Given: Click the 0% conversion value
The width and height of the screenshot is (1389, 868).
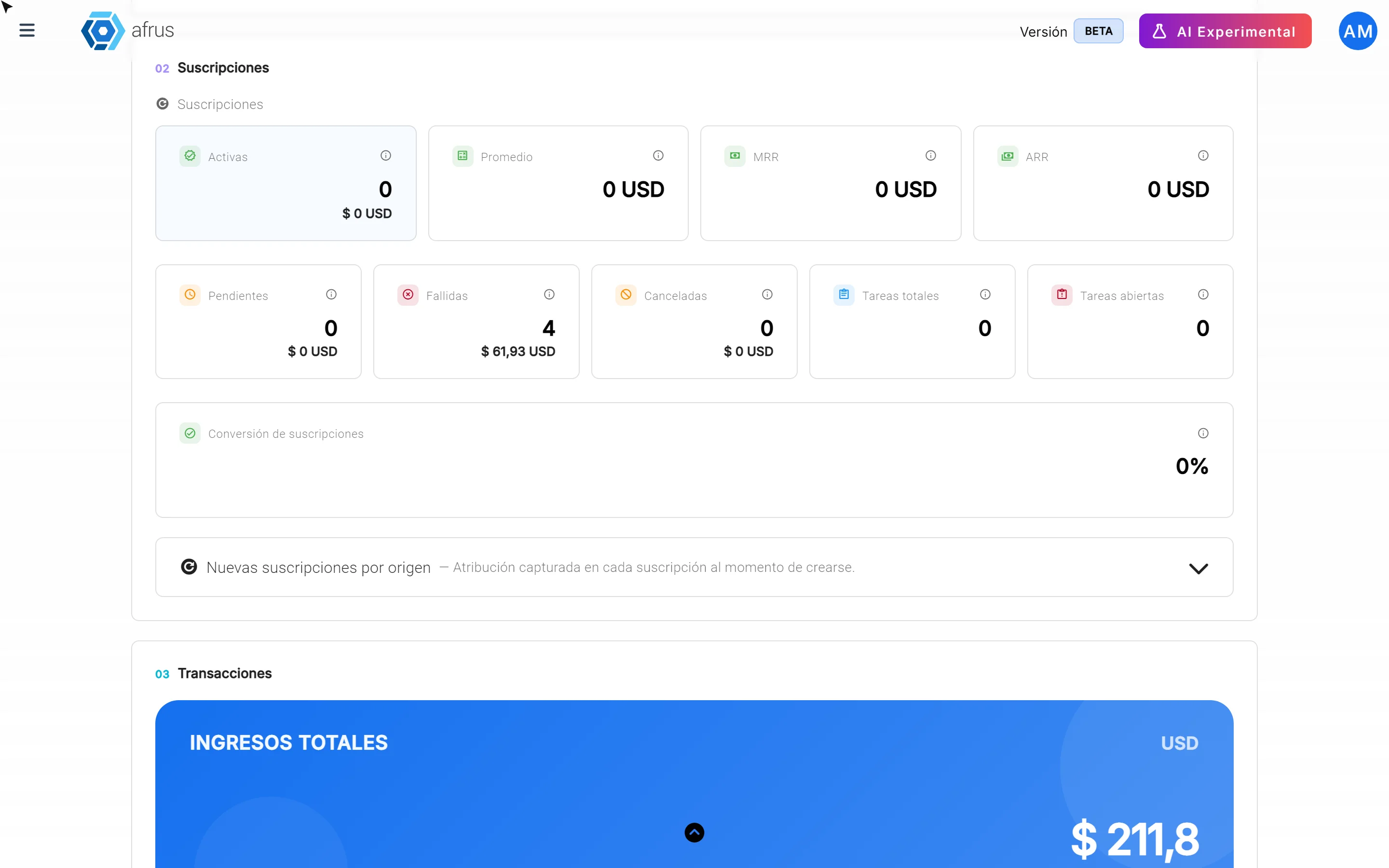Looking at the screenshot, I should (1192, 466).
